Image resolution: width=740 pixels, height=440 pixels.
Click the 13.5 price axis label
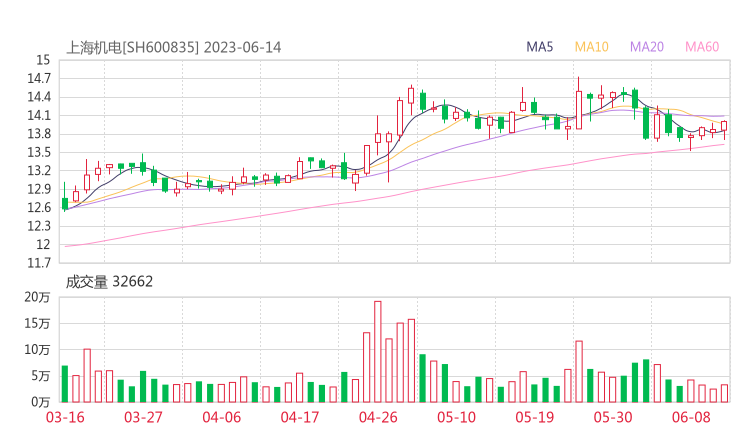[x=39, y=152]
